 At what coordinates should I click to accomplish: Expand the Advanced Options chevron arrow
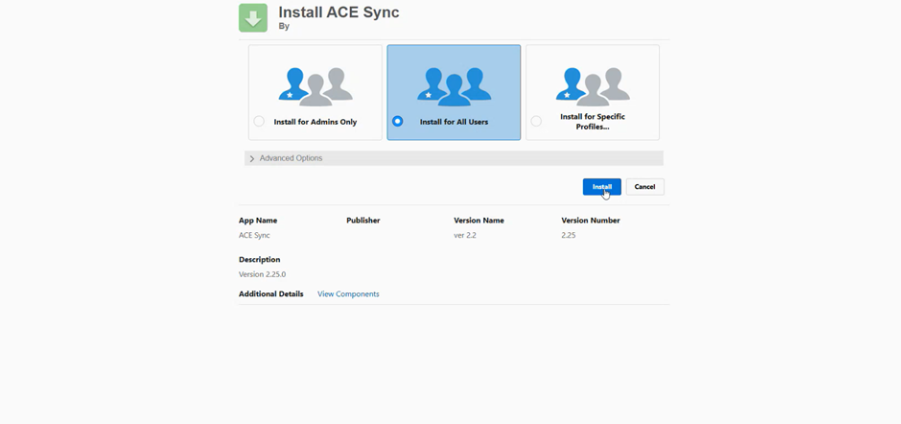tap(252, 159)
